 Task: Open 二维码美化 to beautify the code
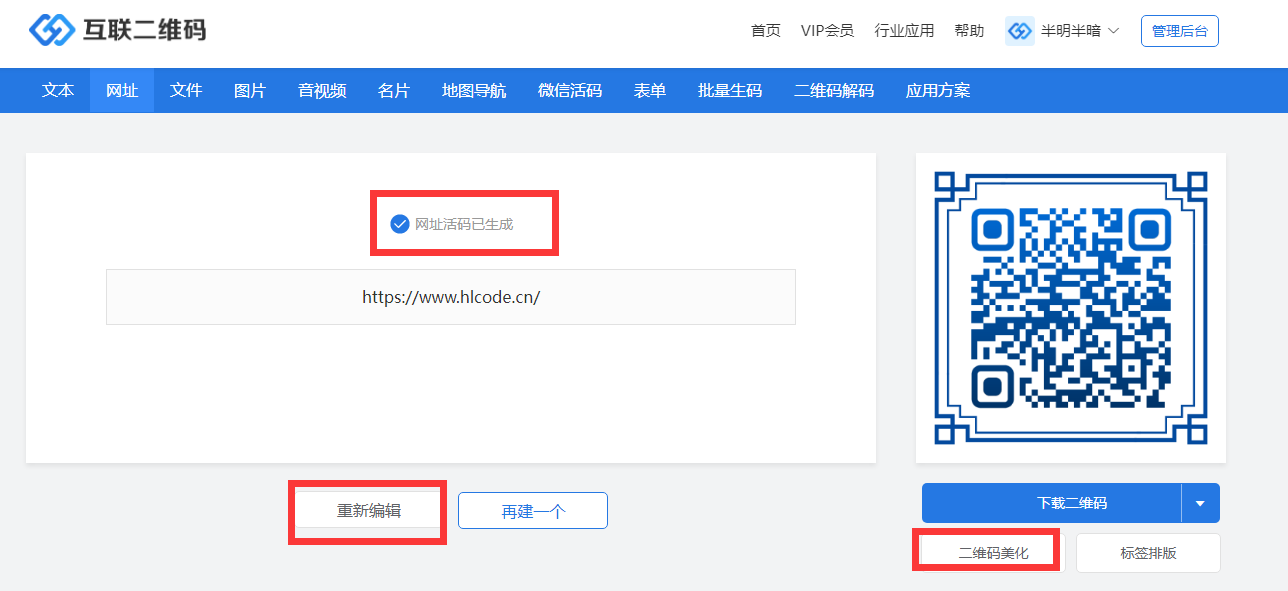(992, 552)
